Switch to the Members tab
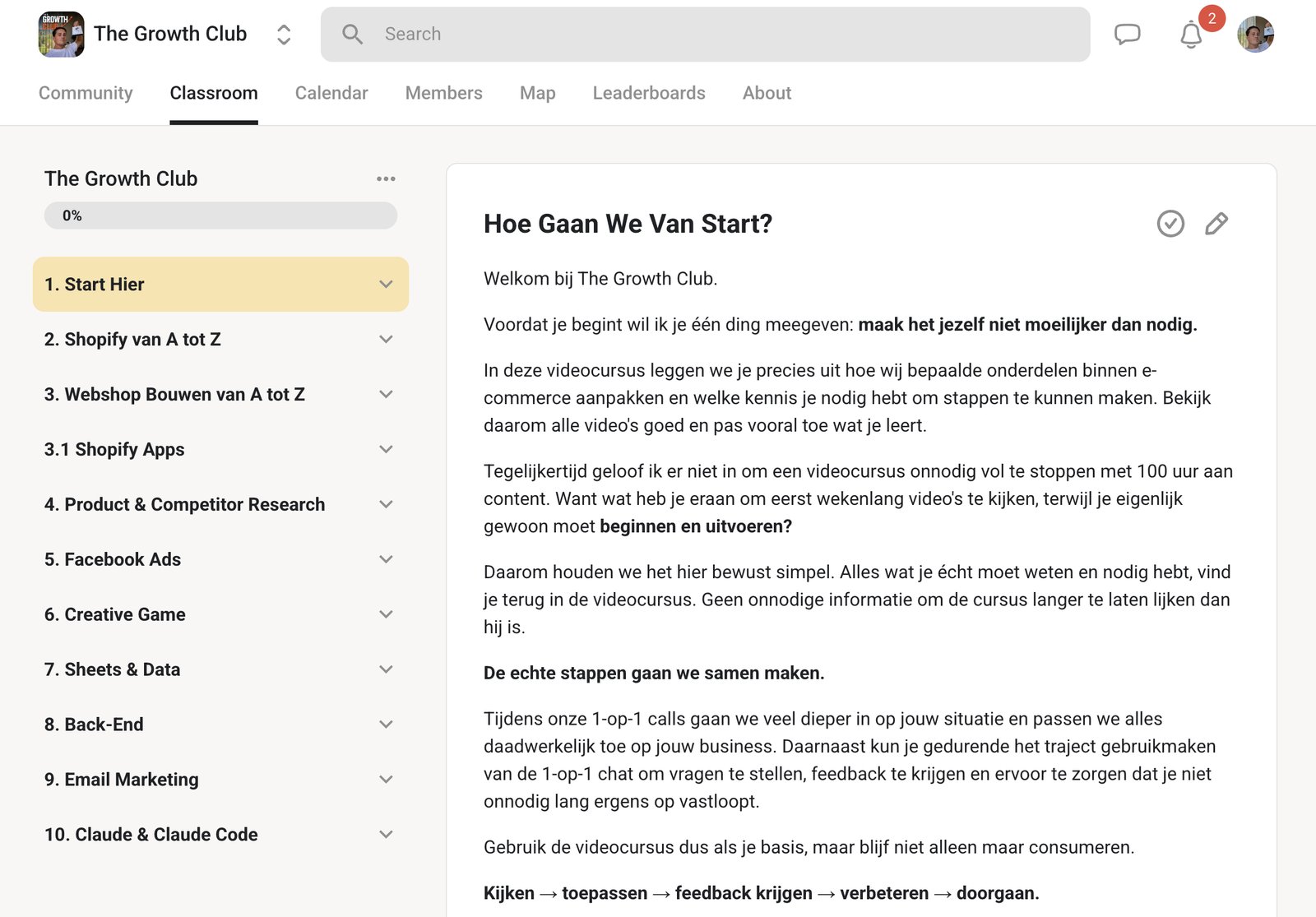Screen dimensions: 1316x917 pos(444,93)
